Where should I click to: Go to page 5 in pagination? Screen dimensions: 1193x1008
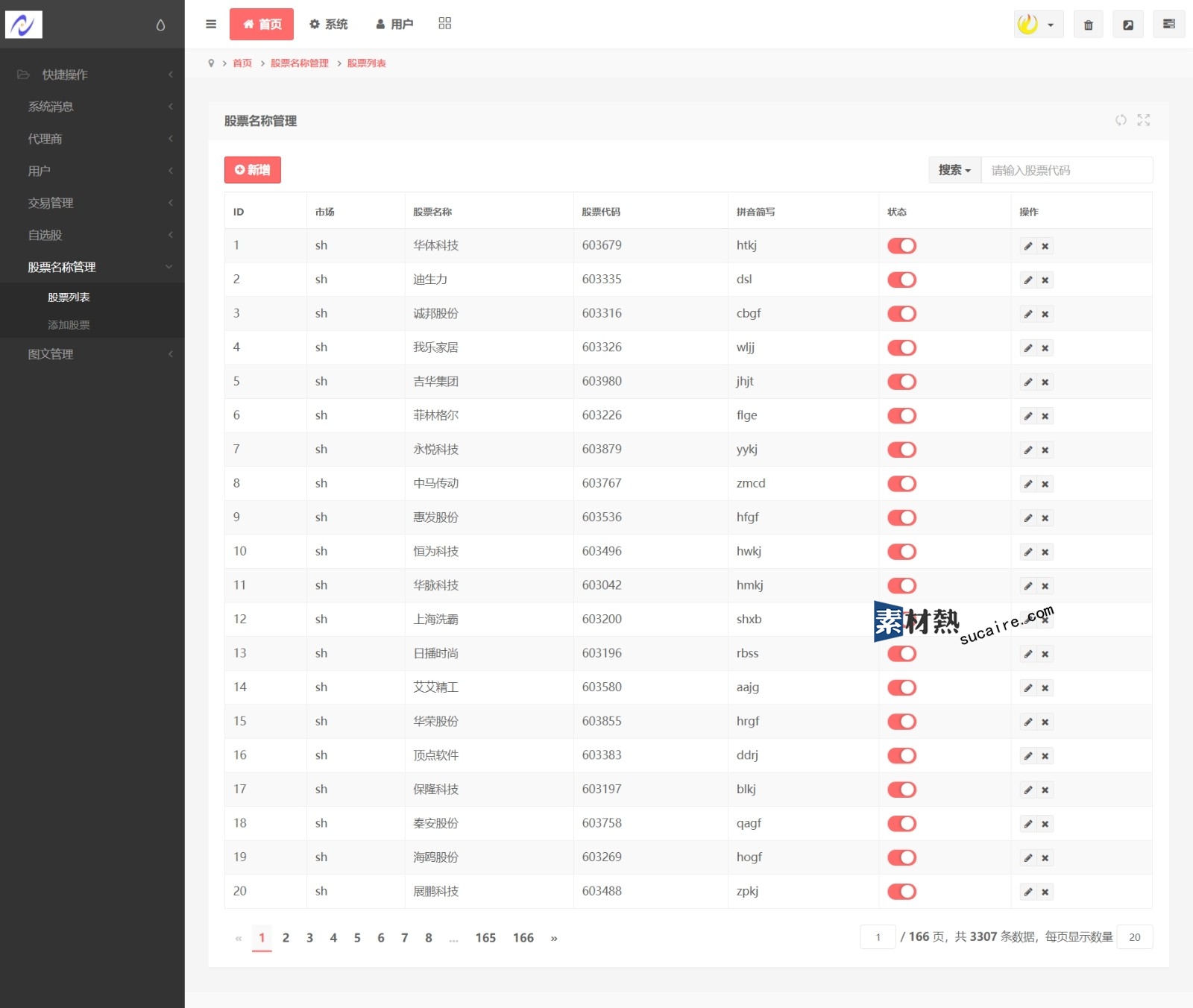click(357, 938)
